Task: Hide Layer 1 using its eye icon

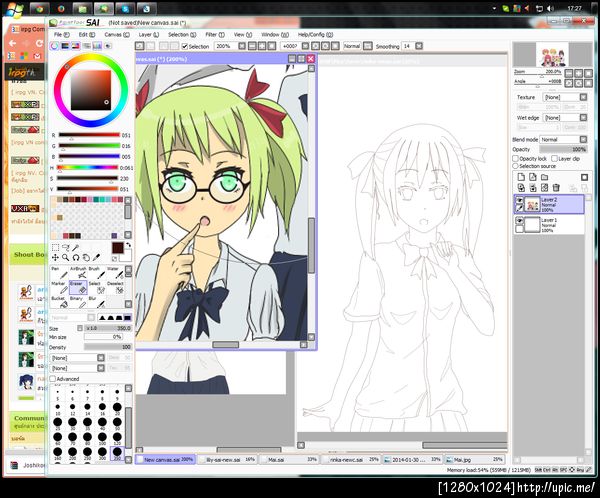Action: (519, 220)
